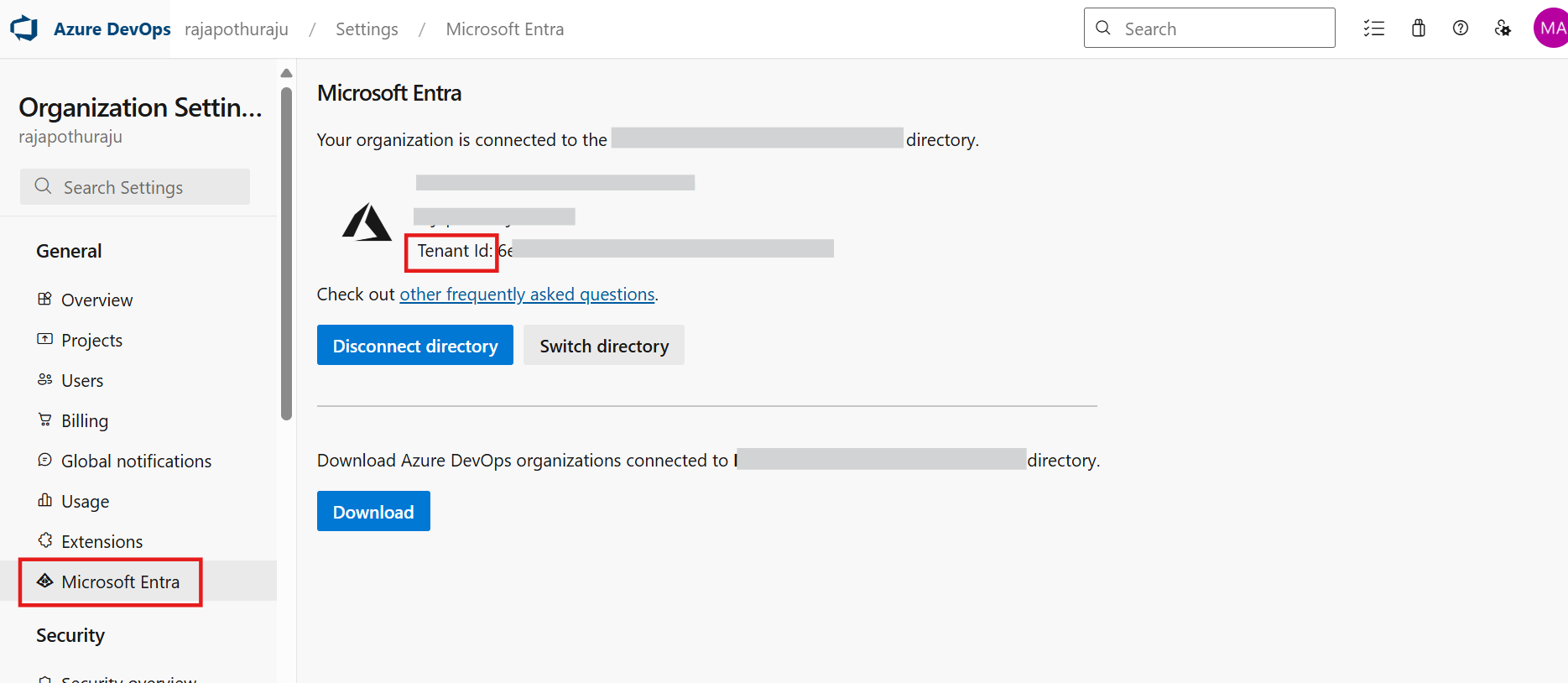
Task: Click the magnifier icon in the top Search box
Action: pos(1104,28)
